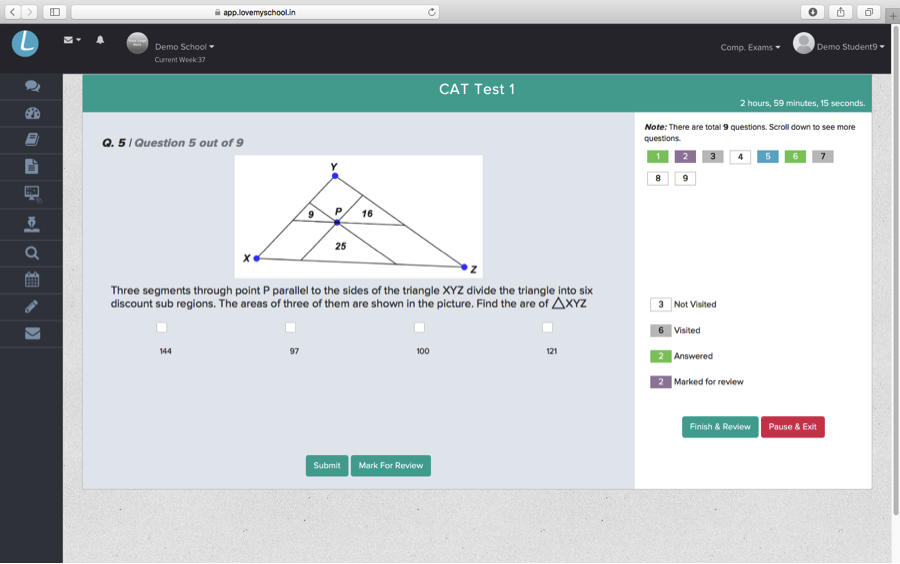Jump to question 3 in navigator
The height and width of the screenshot is (564, 900).
pyautogui.click(x=713, y=156)
